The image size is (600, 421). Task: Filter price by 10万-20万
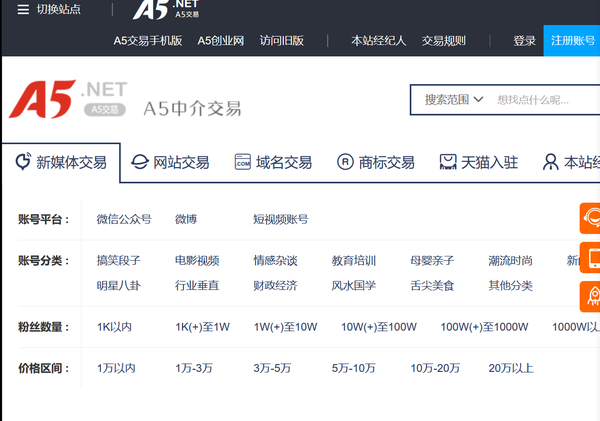point(435,368)
